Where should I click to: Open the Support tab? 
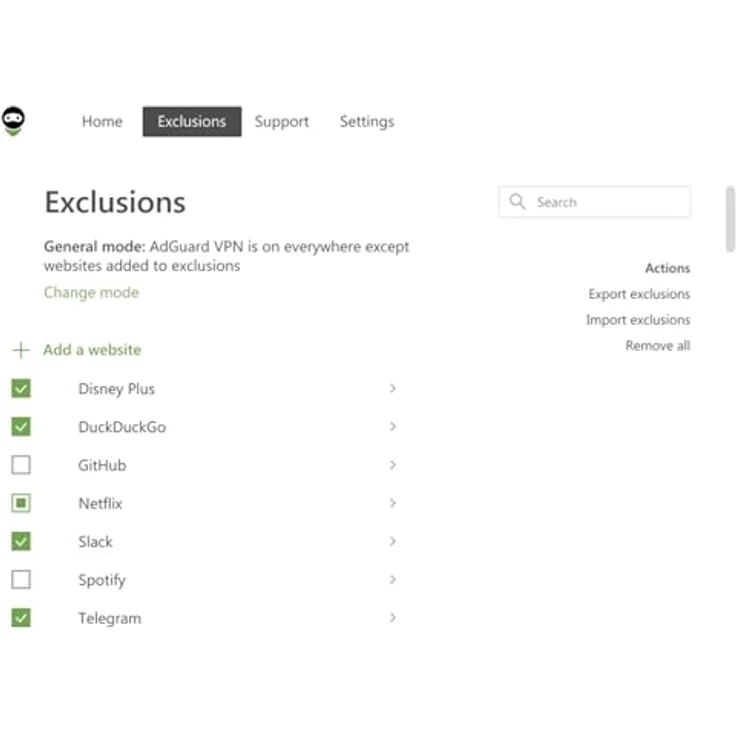[x=282, y=122]
